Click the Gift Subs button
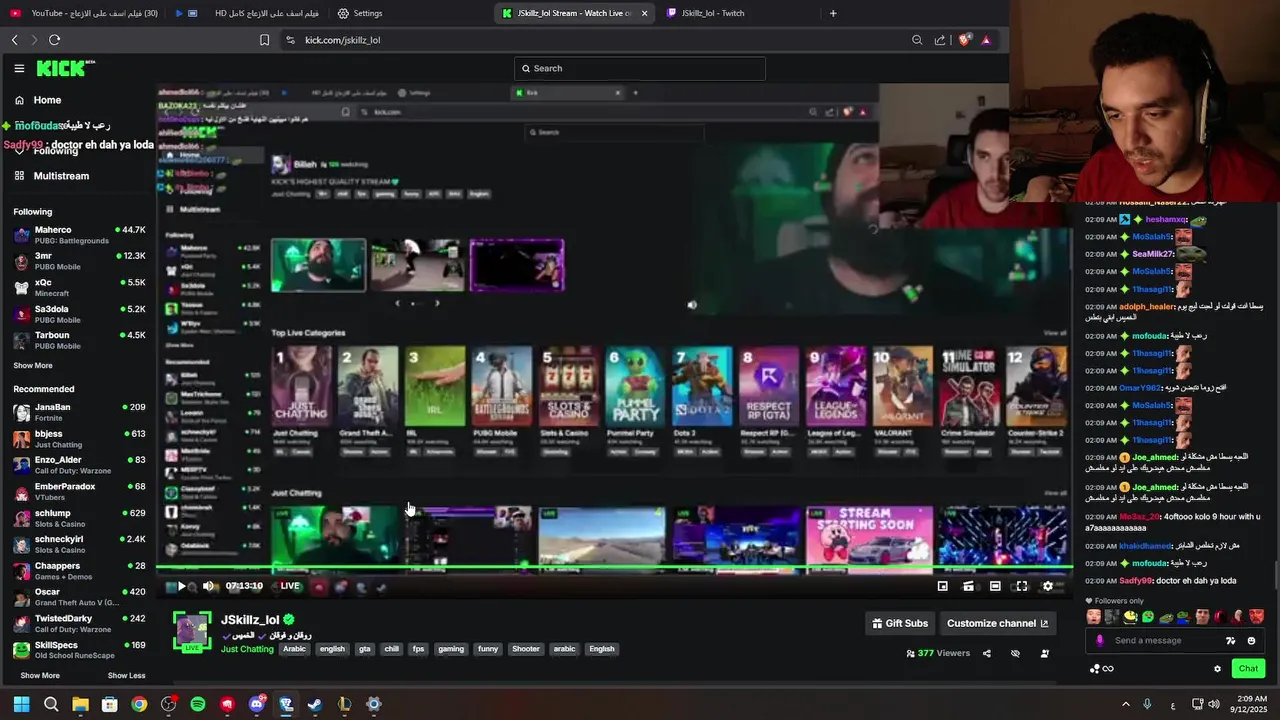The image size is (1280, 720). (900, 623)
